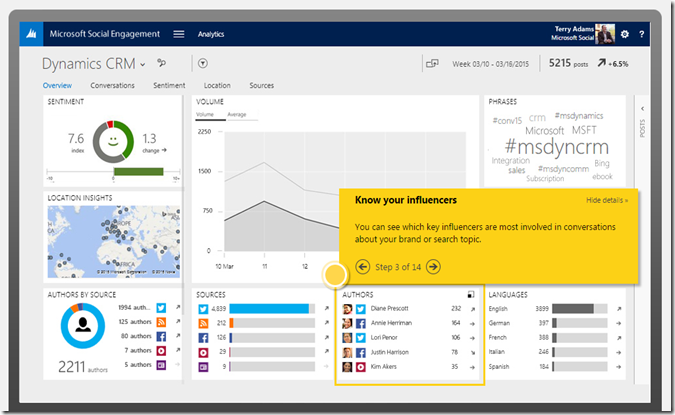Click Twitter source icon with 4,839 posts

203,309
